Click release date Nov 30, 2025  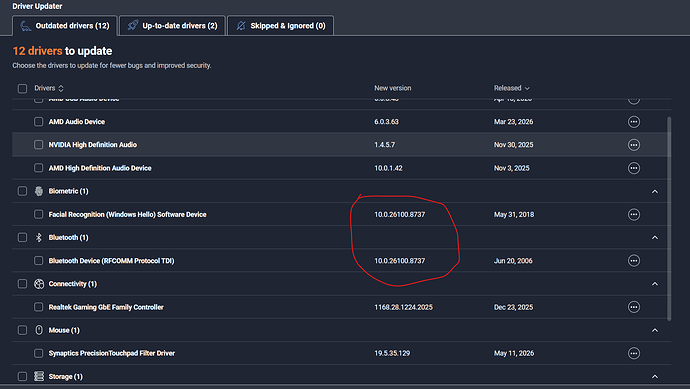tap(513, 145)
